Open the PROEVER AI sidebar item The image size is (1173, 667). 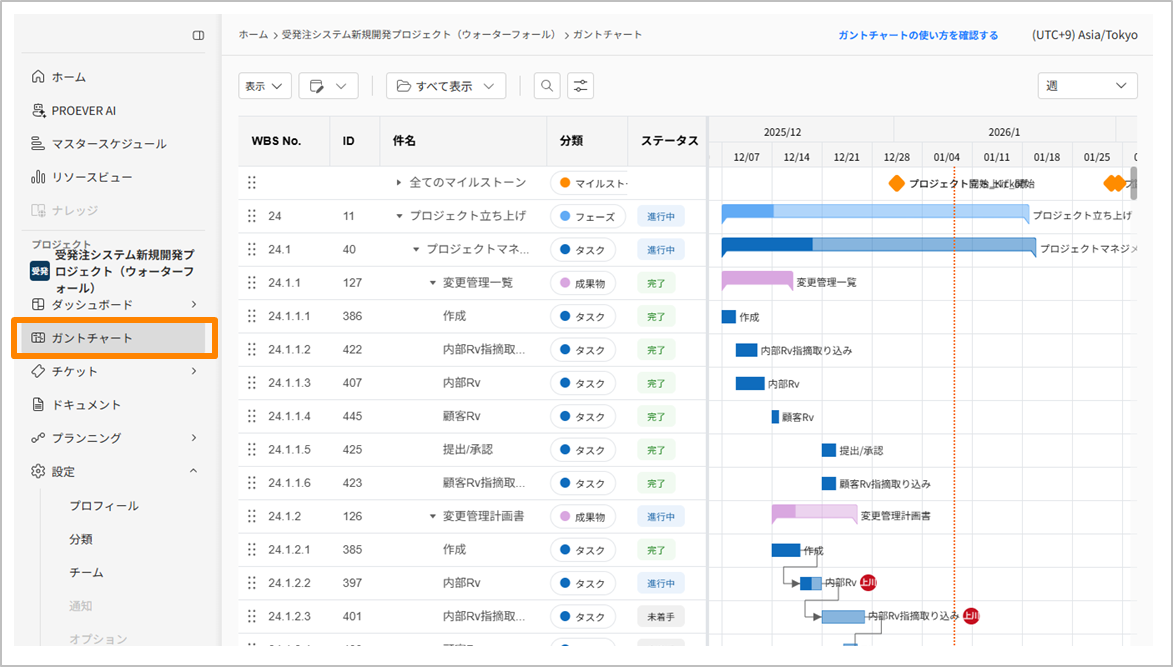(83, 110)
